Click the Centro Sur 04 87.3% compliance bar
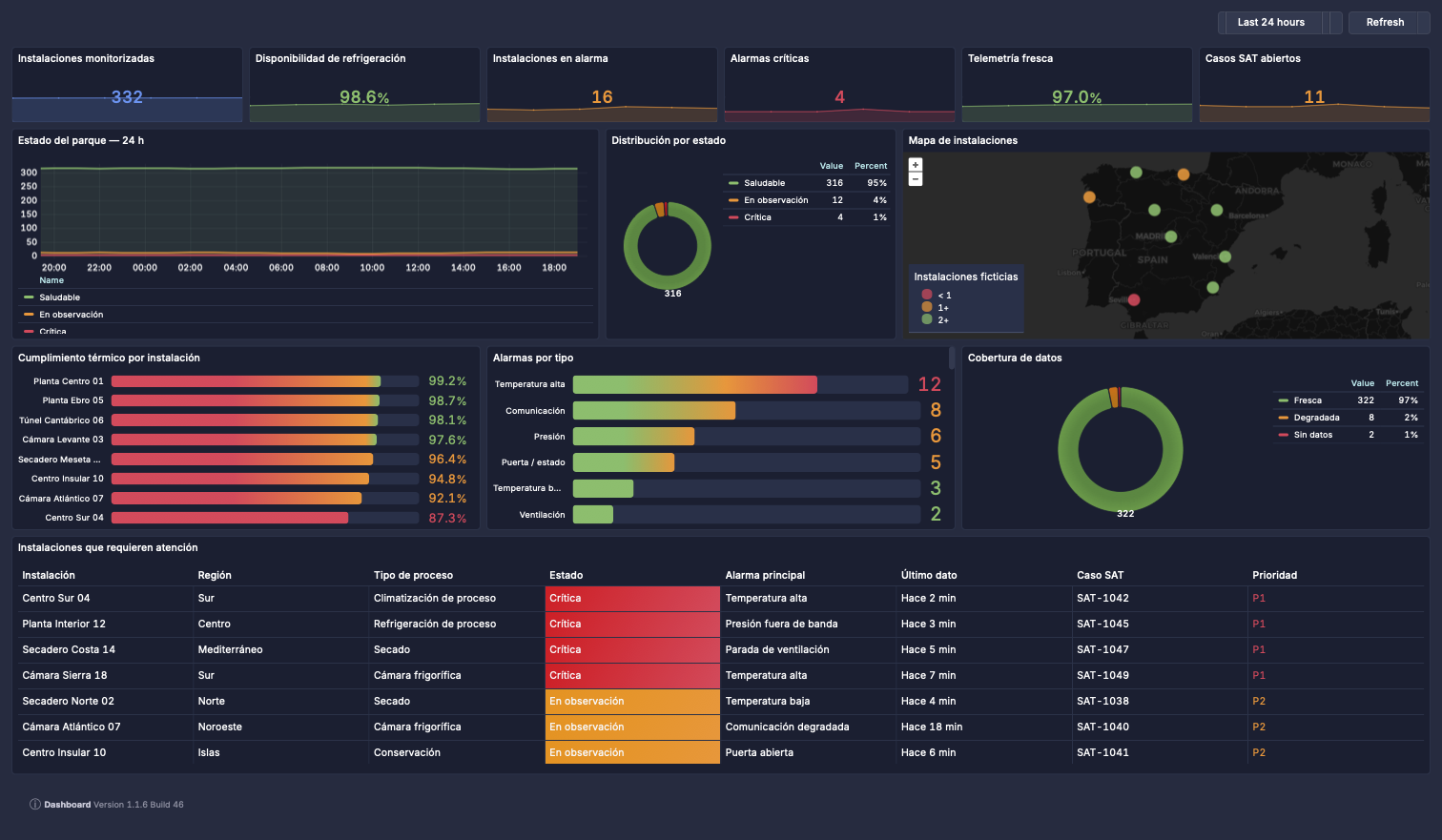Screen dimensions: 1442x840 (x=230, y=518)
